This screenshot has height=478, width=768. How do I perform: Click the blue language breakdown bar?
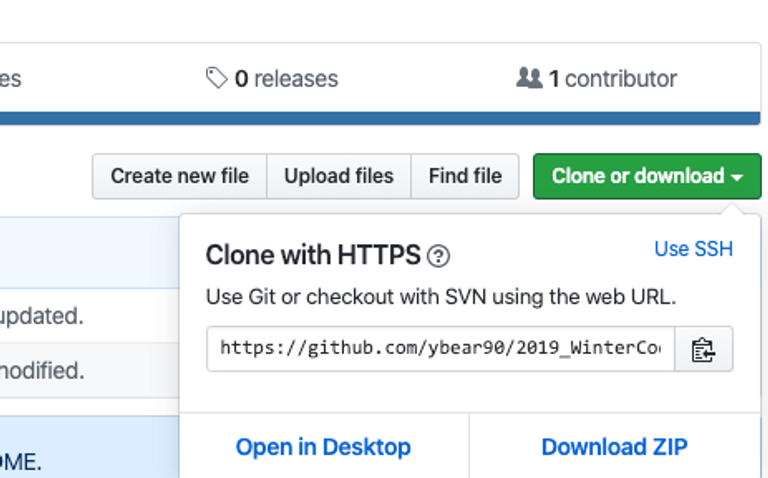(380, 118)
